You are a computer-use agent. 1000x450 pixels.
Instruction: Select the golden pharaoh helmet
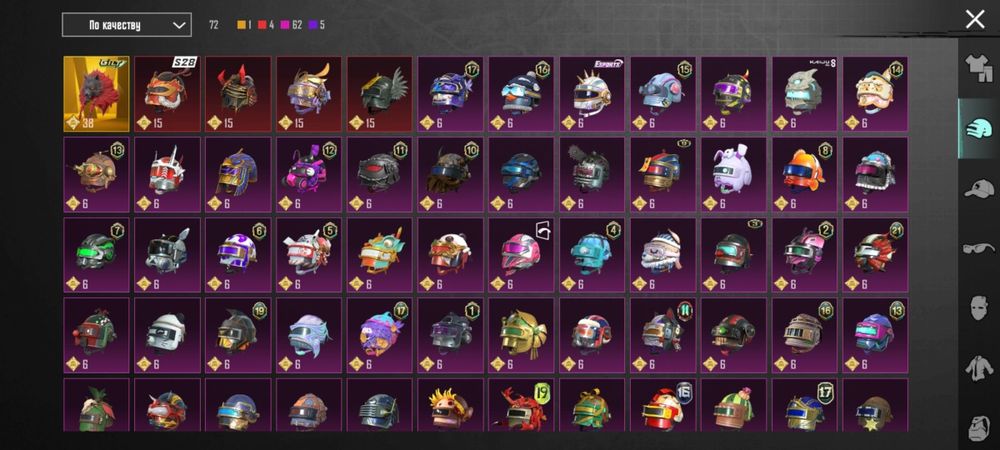click(522, 335)
